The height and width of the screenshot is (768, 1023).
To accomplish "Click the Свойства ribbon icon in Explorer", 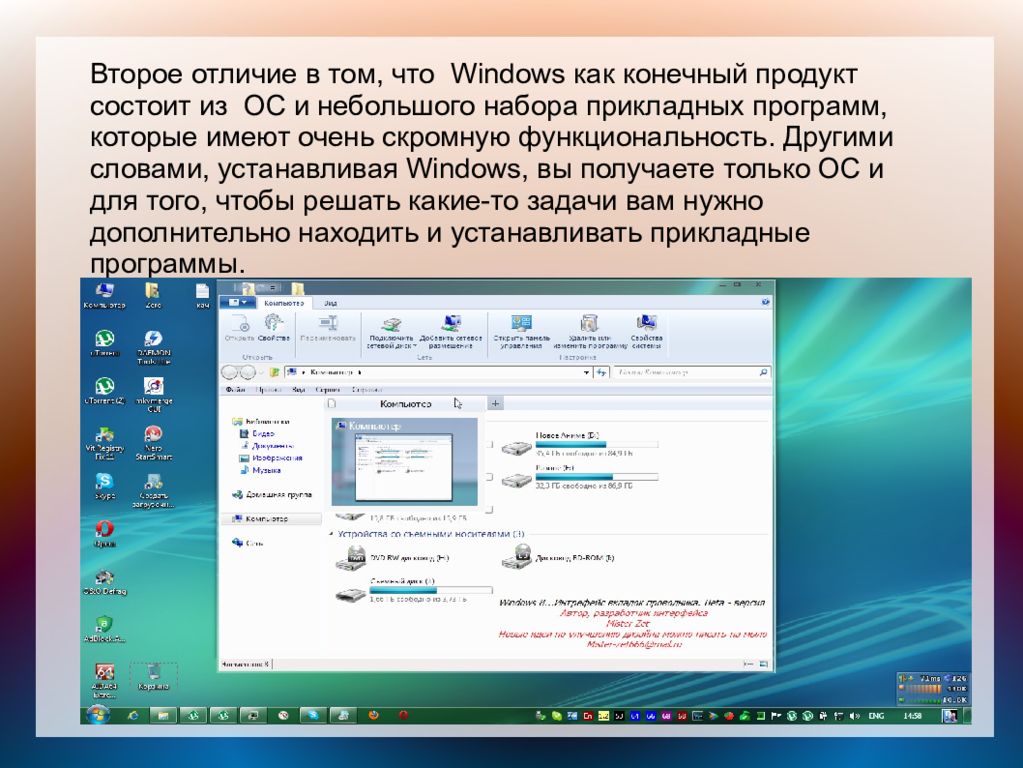I will coord(274,328).
